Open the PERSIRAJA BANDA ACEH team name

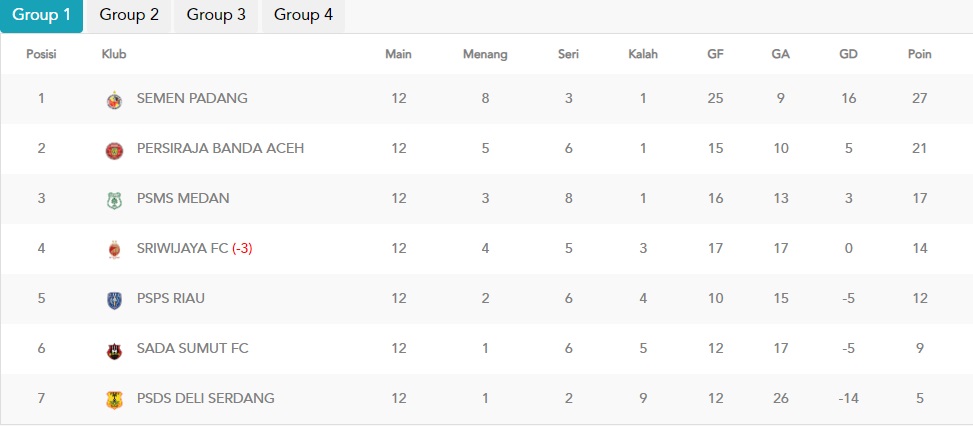tap(220, 149)
